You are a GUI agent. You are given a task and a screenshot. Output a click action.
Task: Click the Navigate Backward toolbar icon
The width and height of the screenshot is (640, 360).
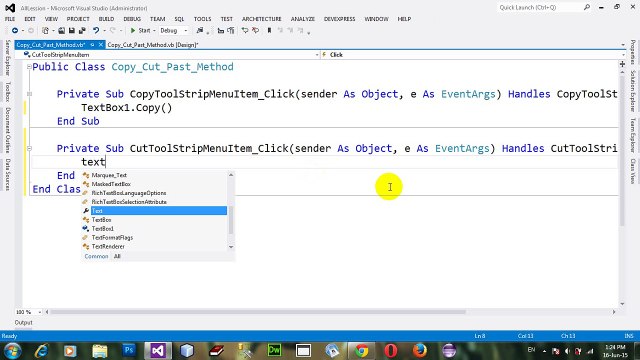click(15, 31)
